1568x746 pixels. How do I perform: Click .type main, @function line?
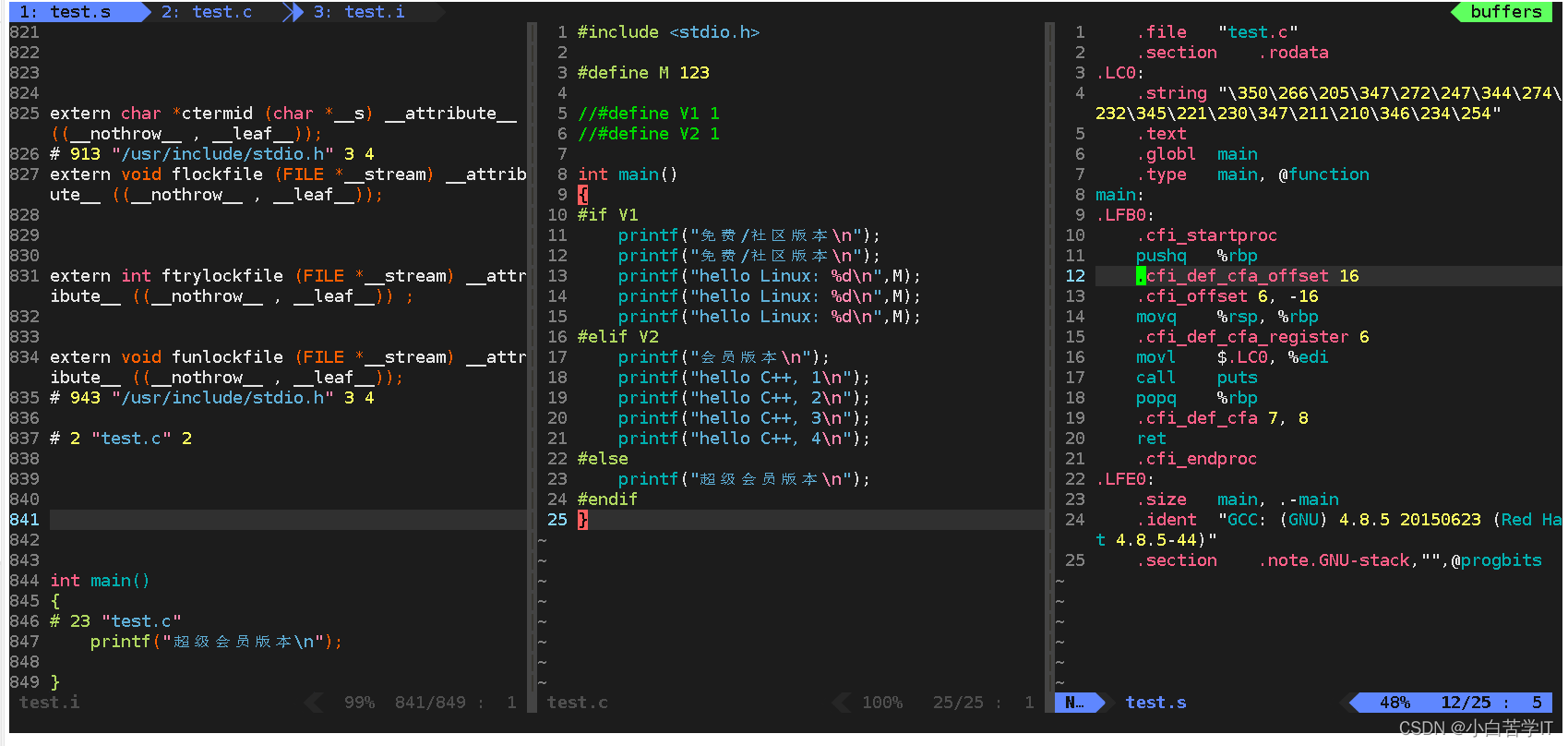click(x=1252, y=174)
